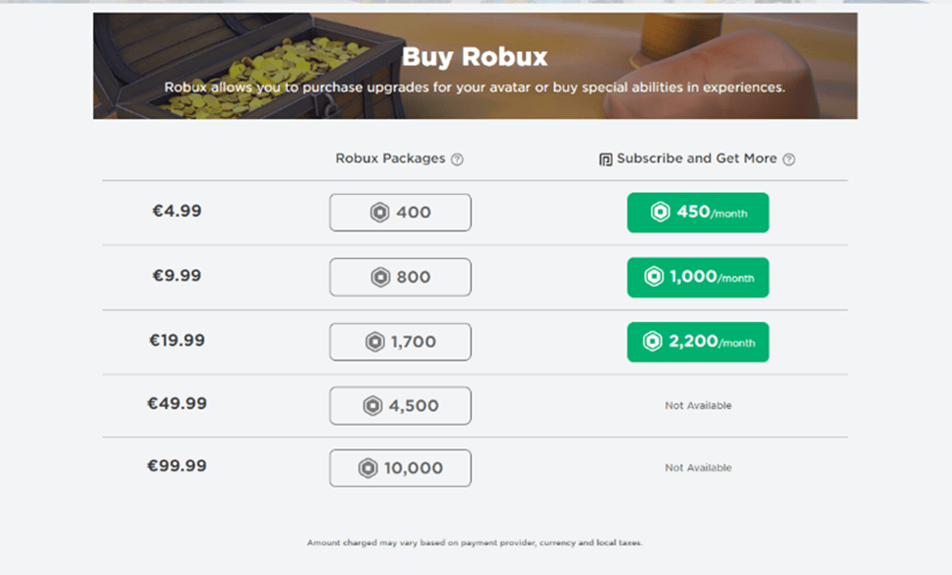Image resolution: width=952 pixels, height=575 pixels.
Task: Click the Robux icon on 2,200/month button
Action: [653, 342]
